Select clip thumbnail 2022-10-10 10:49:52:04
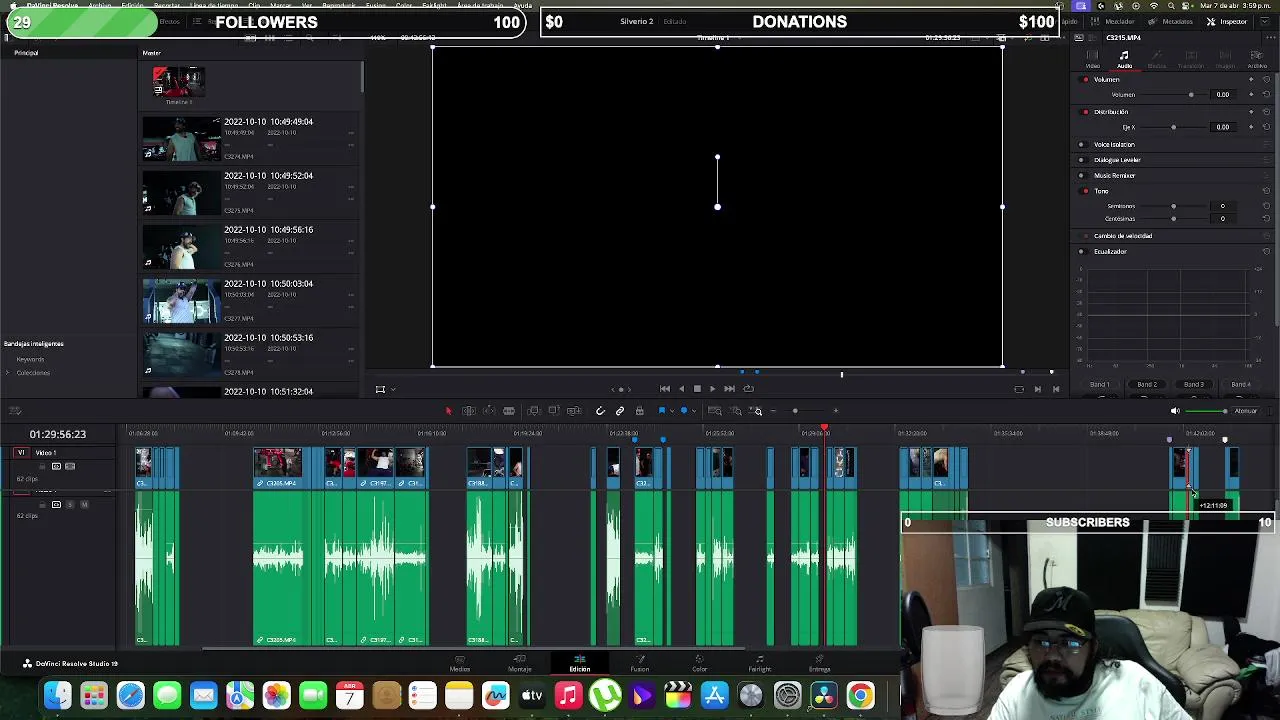This screenshot has height=720, width=1280. point(181,193)
